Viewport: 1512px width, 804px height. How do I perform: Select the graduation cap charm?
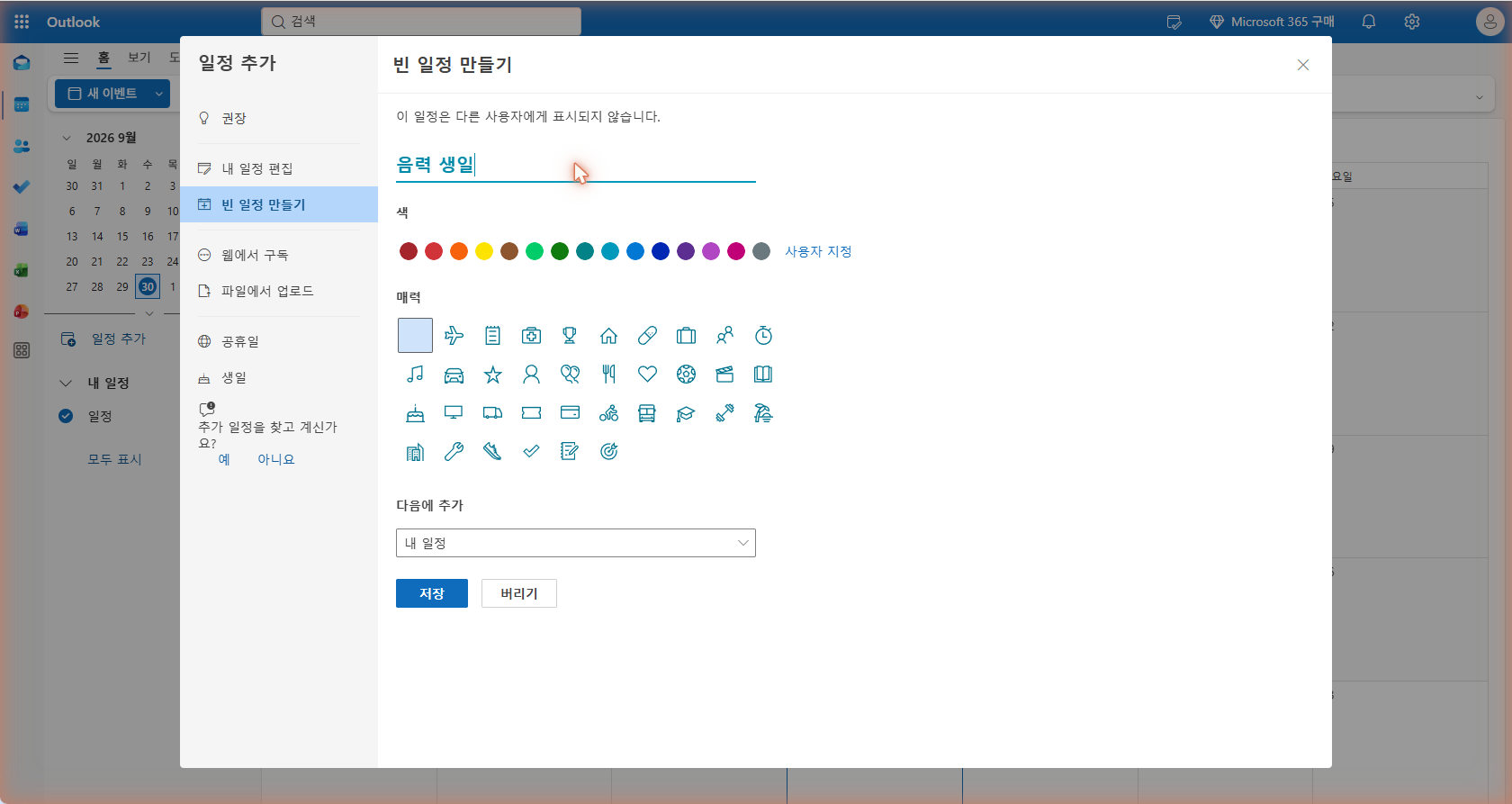point(686,413)
